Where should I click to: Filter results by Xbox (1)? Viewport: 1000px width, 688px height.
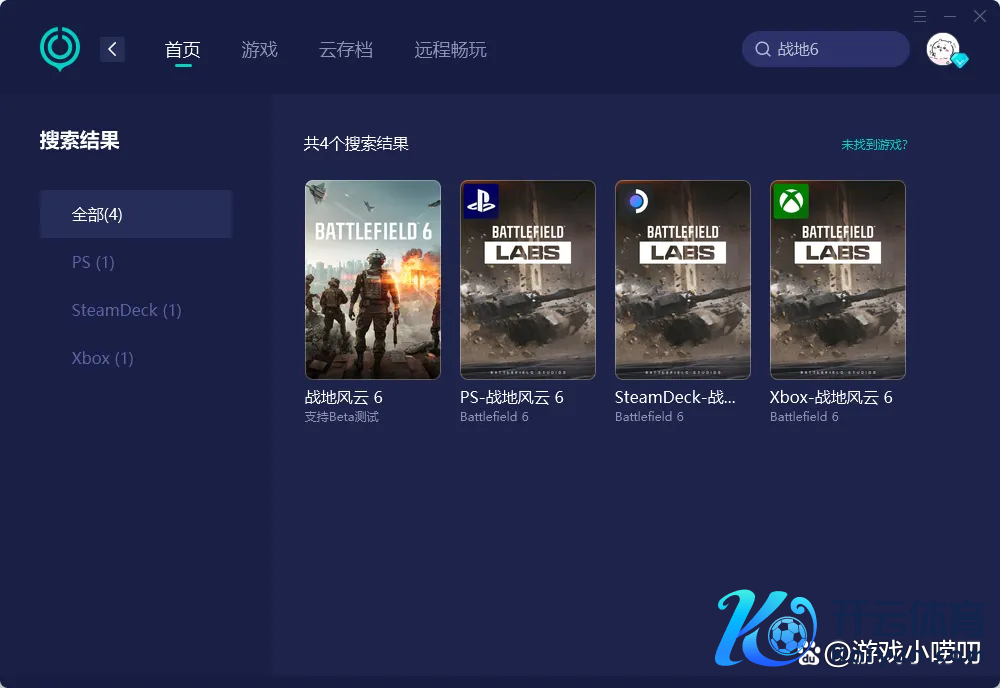pyautogui.click(x=102, y=358)
